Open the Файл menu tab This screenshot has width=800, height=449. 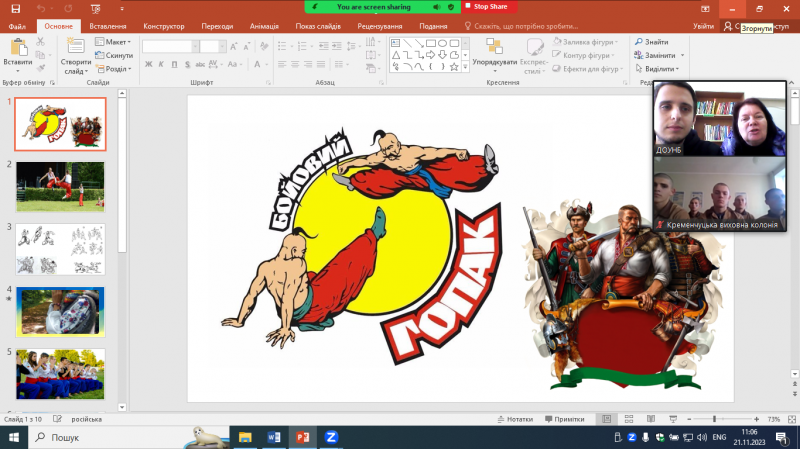tap(17, 26)
